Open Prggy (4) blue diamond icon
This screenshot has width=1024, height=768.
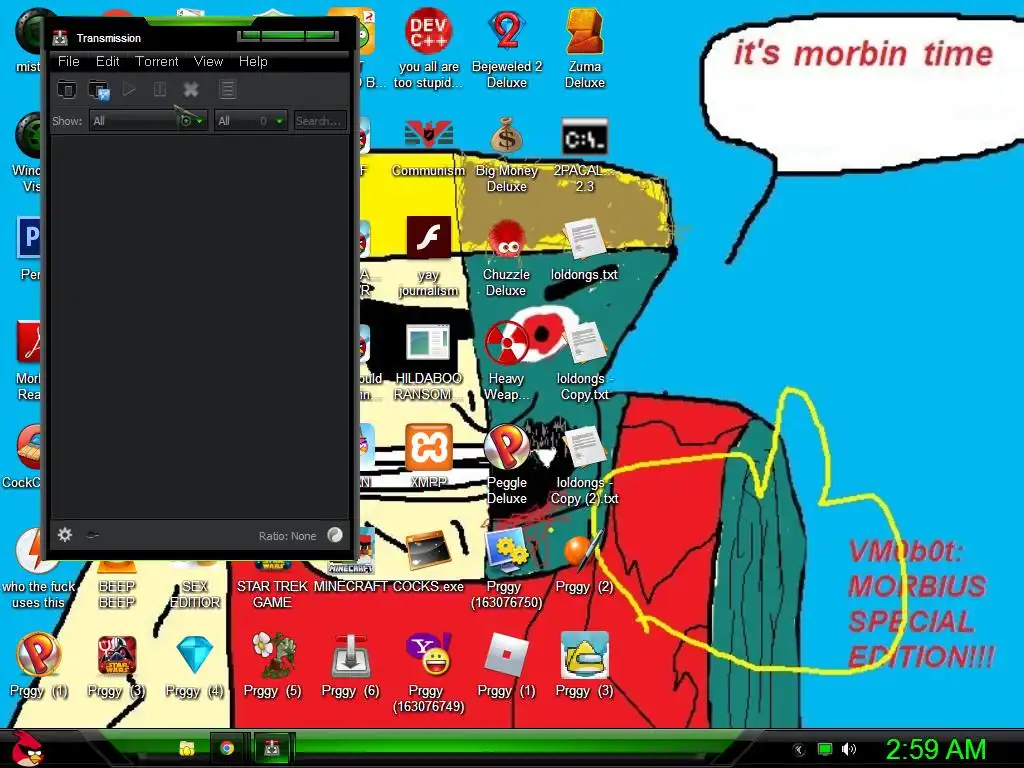click(x=195, y=665)
